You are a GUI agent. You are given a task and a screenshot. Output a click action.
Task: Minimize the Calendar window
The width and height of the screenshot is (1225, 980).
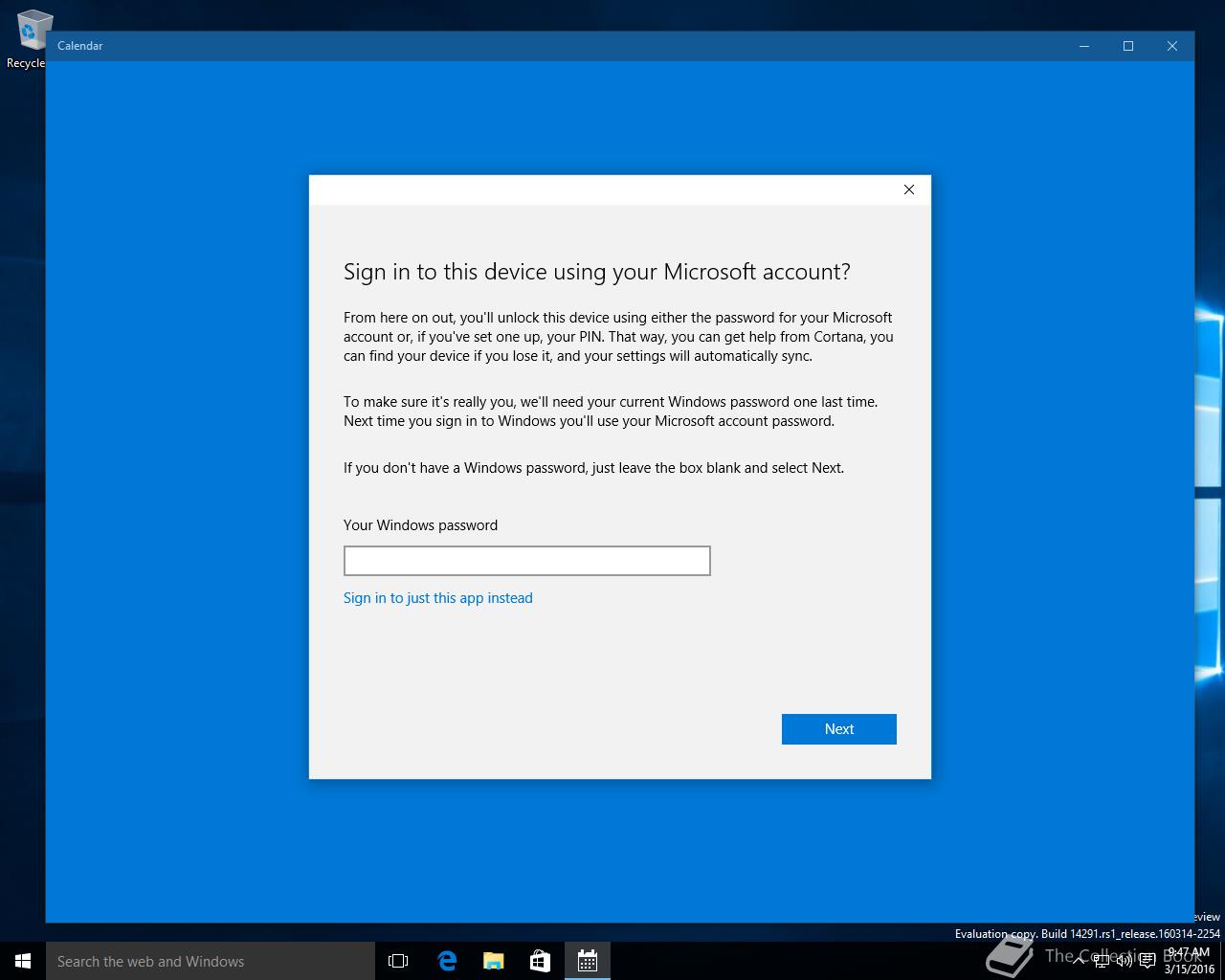click(1084, 46)
